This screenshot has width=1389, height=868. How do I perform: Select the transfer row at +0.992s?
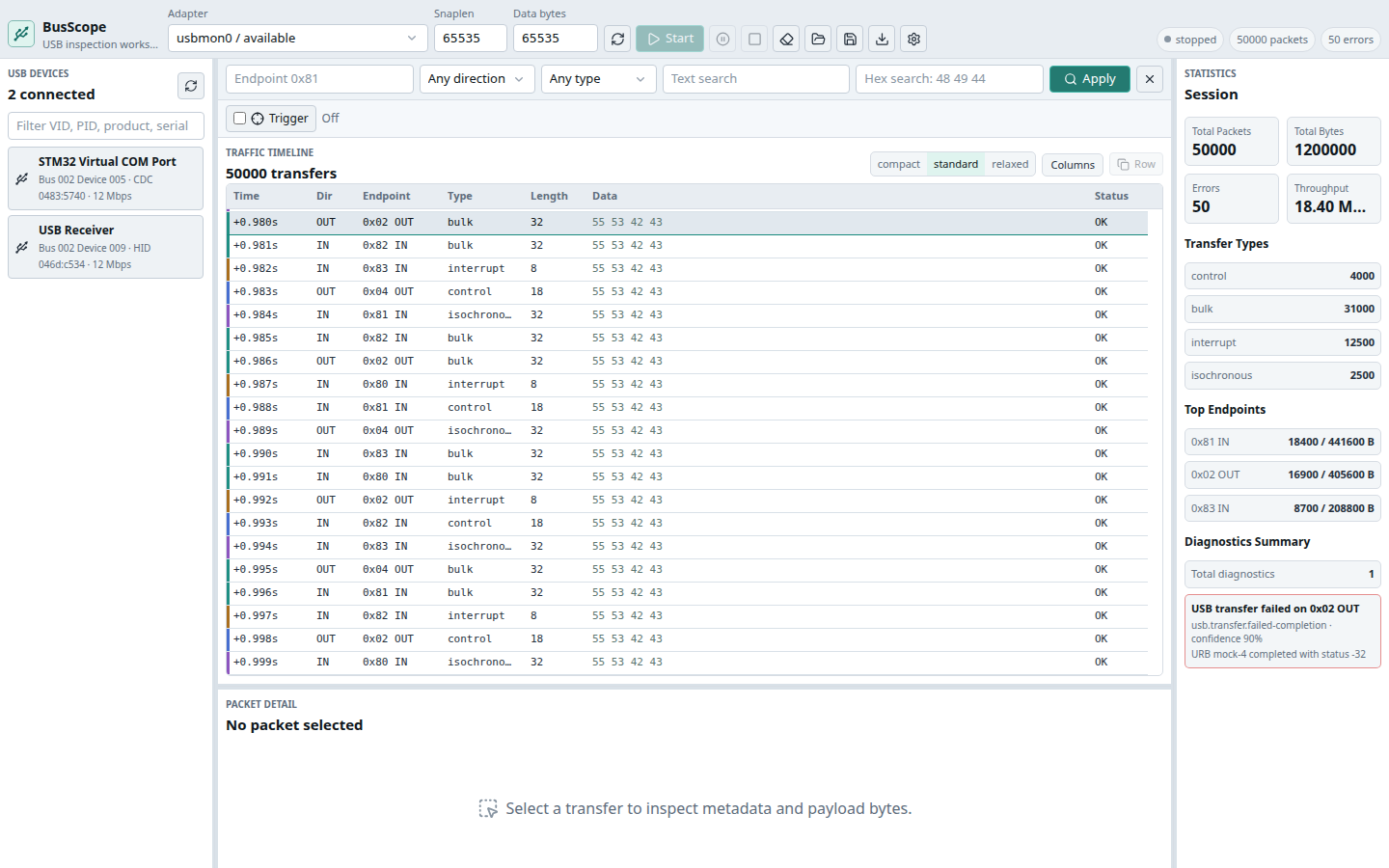[688, 500]
